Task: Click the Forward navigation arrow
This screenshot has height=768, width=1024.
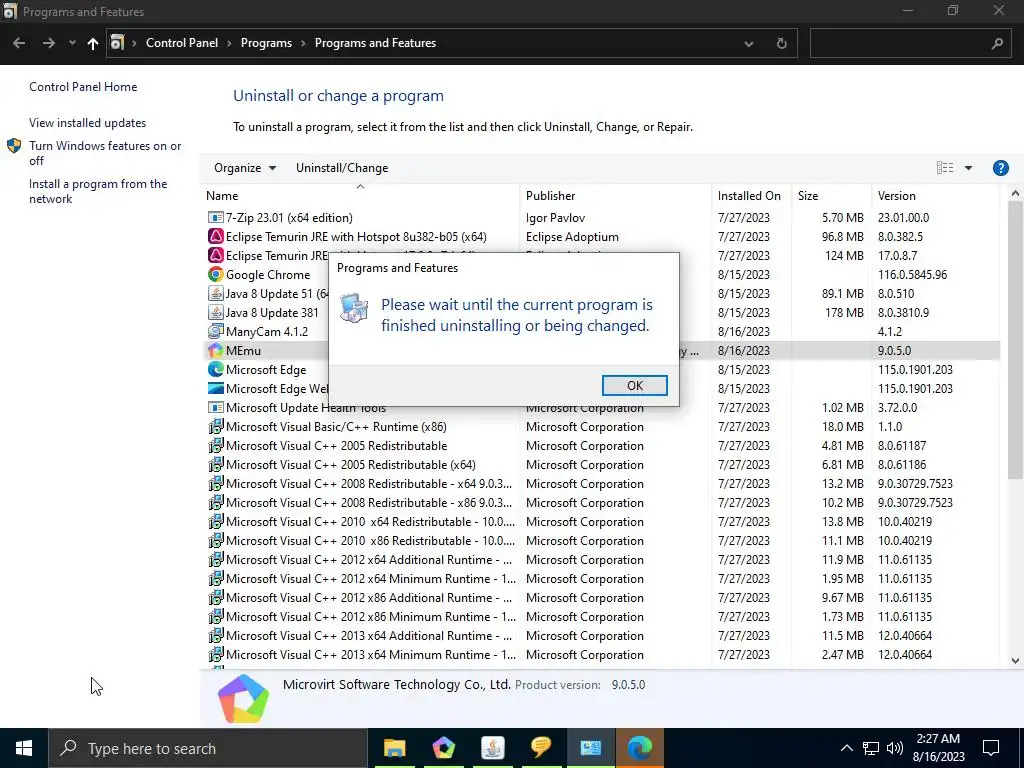Action: pos(48,43)
